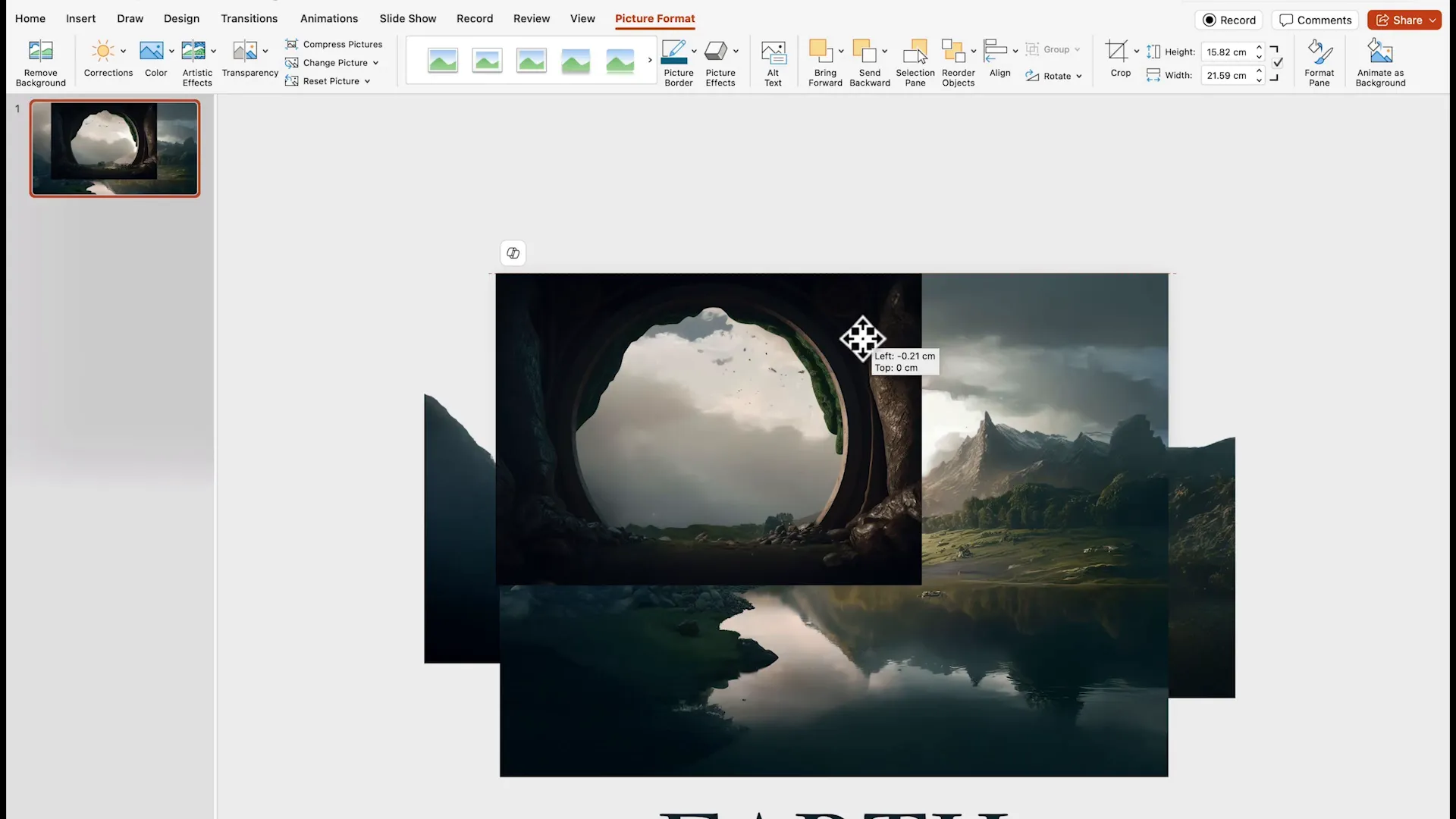
Task: Open the Review tab
Action: [x=532, y=18]
